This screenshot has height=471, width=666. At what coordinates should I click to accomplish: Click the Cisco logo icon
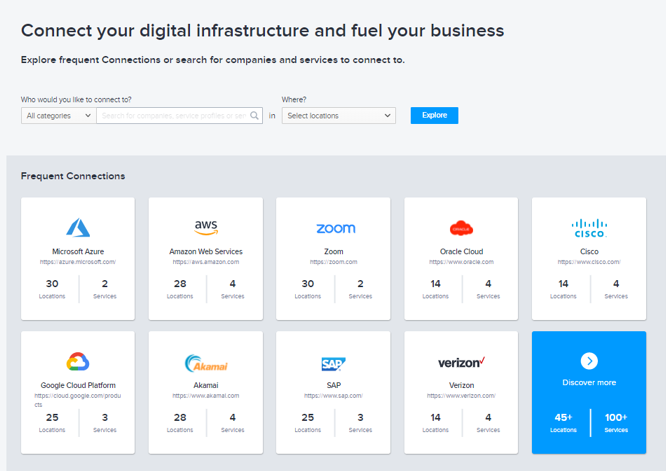[x=589, y=228]
